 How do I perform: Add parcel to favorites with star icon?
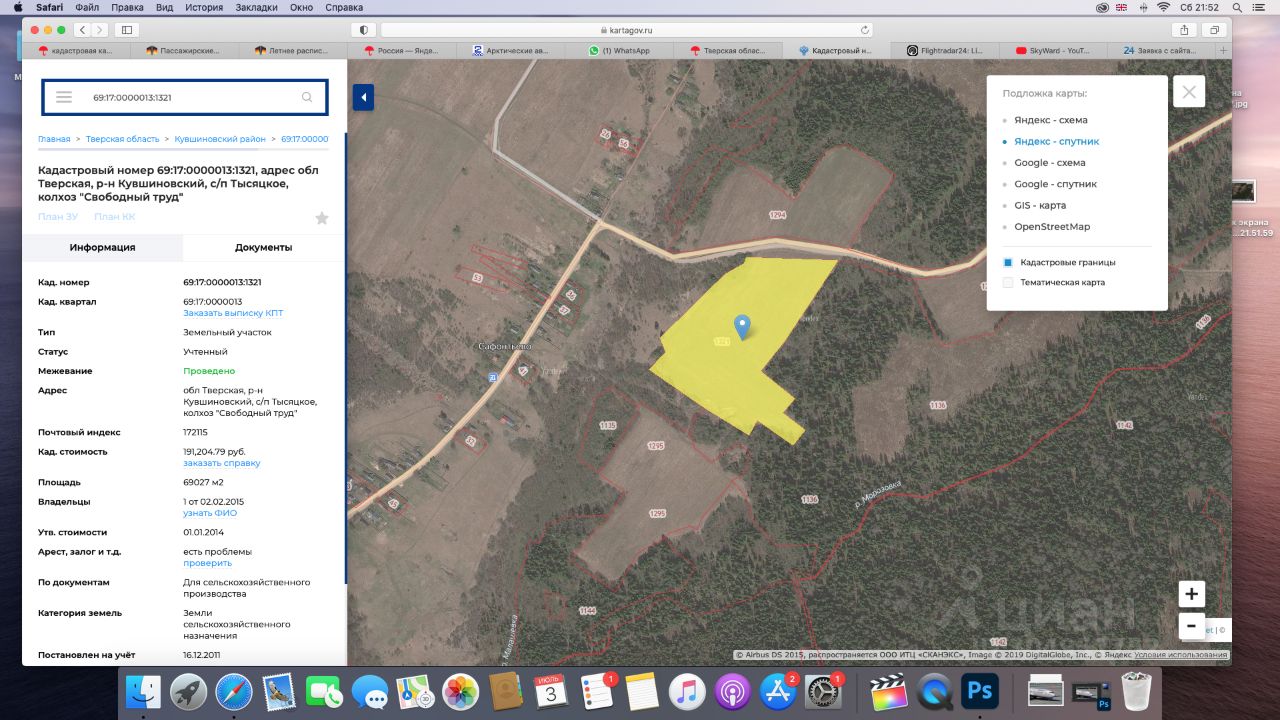pyautogui.click(x=321, y=218)
